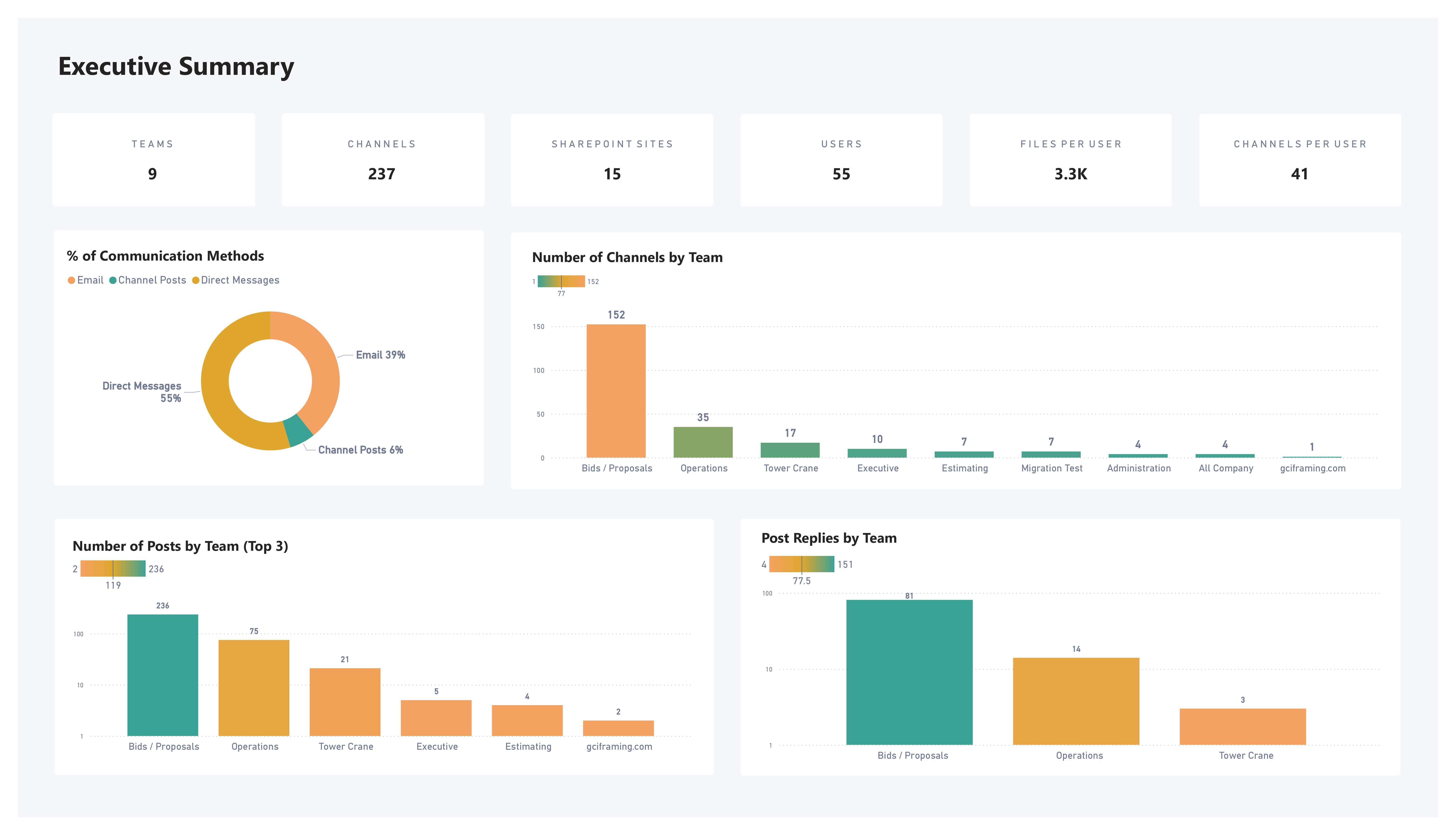Click Operations 14 replies bar
This screenshot has width=1456, height=835.
point(1076,701)
